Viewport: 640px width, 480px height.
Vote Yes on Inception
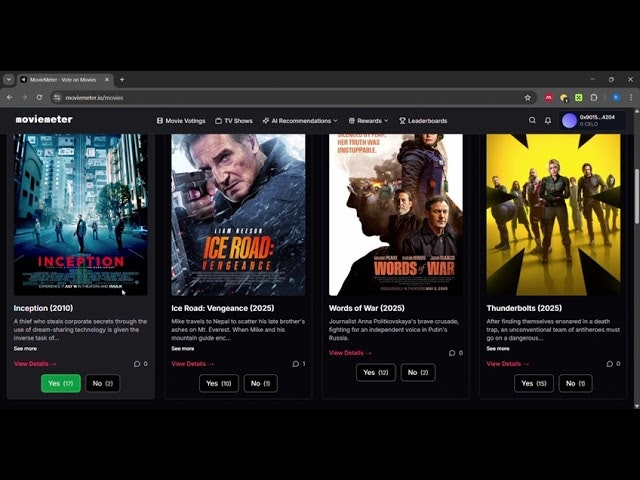tap(61, 383)
